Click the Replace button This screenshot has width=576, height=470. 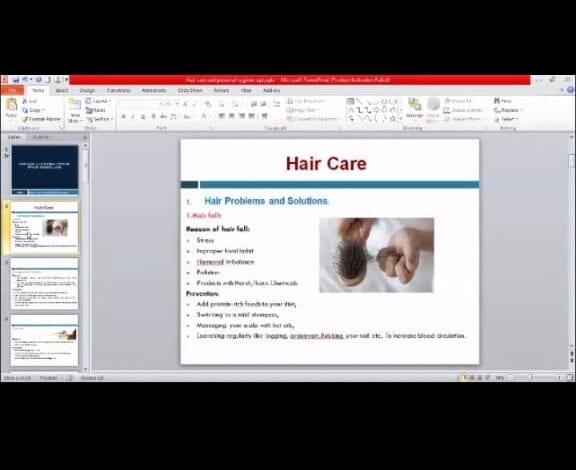[x=507, y=110]
